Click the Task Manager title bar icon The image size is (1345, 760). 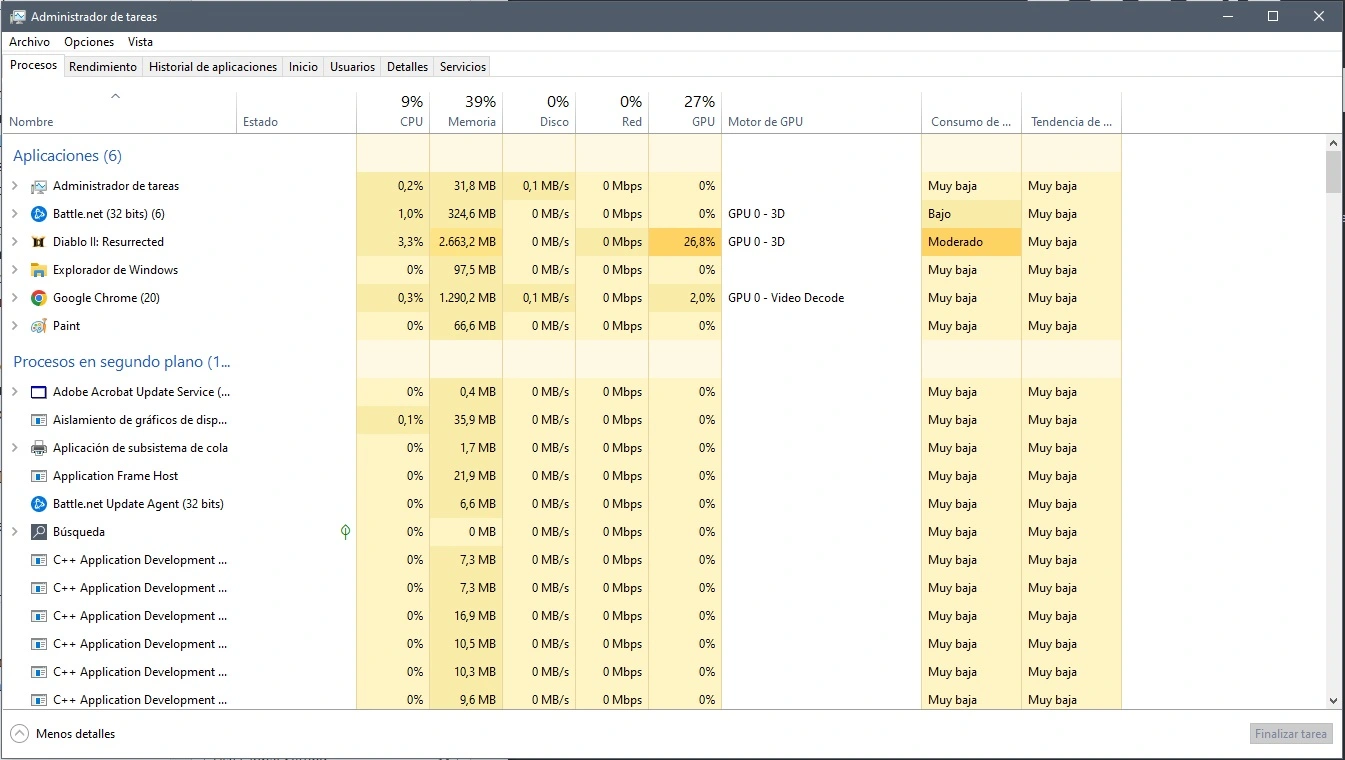pos(17,16)
